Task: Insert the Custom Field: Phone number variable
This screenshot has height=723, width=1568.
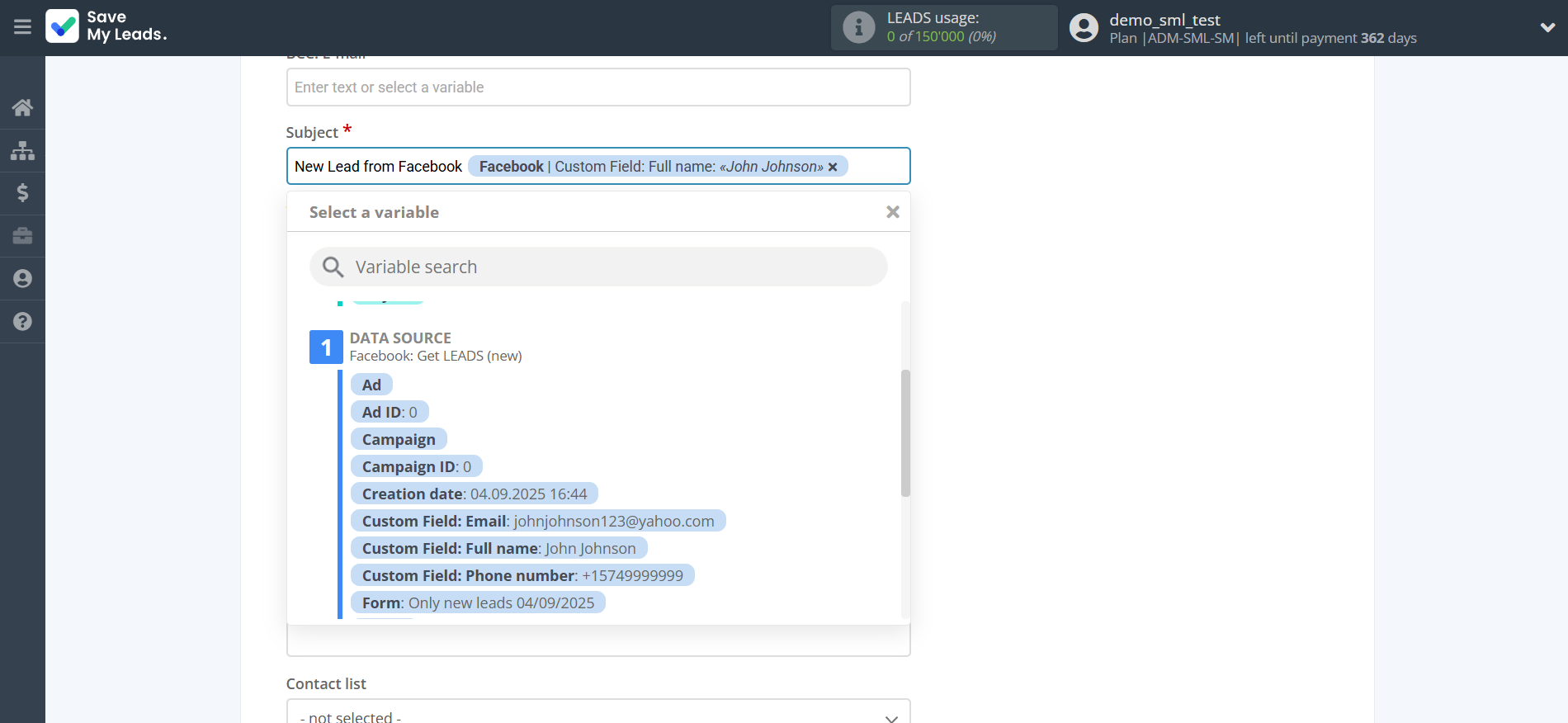Action: [522, 575]
